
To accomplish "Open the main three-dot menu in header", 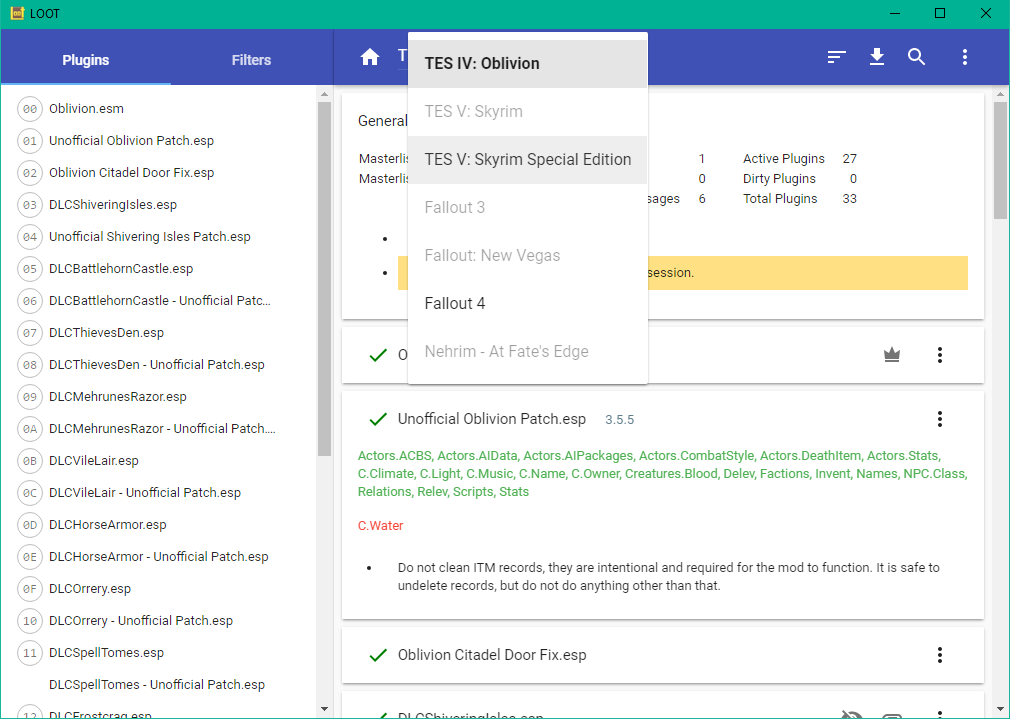I will coord(964,57).
